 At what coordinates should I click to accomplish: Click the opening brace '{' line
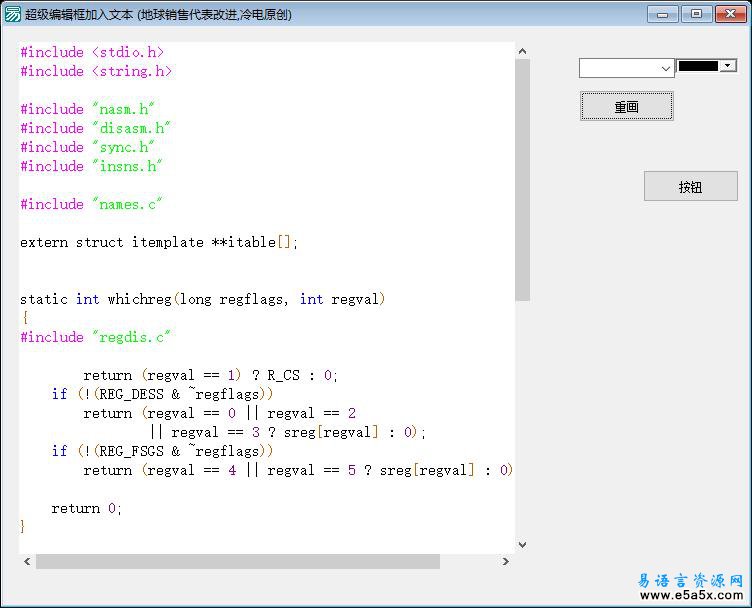click(25, 317)
